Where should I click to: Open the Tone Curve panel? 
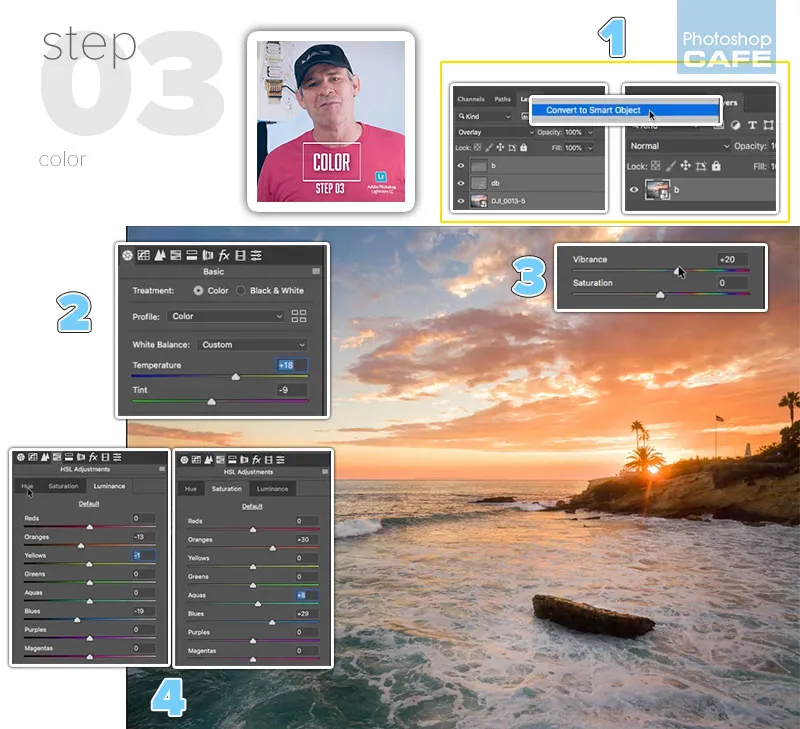(143, 255)
